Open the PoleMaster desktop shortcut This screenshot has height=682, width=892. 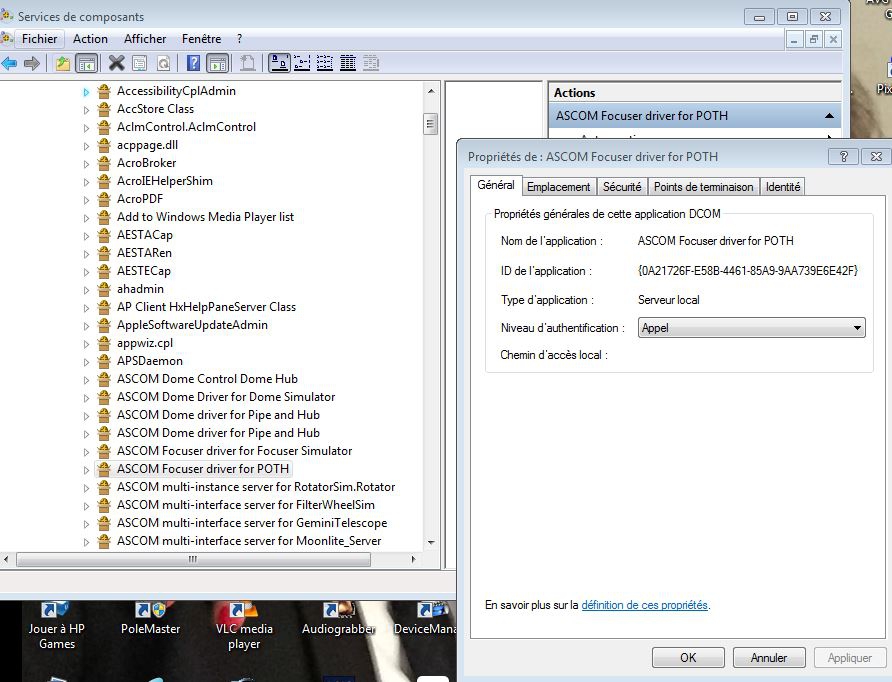coord(150,619)
